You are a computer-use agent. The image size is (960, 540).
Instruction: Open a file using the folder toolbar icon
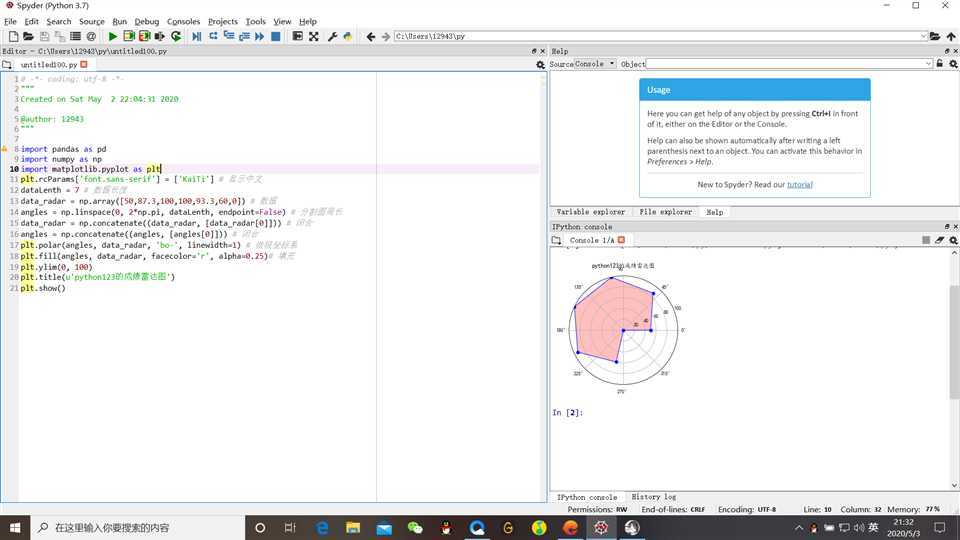point(28,37)
